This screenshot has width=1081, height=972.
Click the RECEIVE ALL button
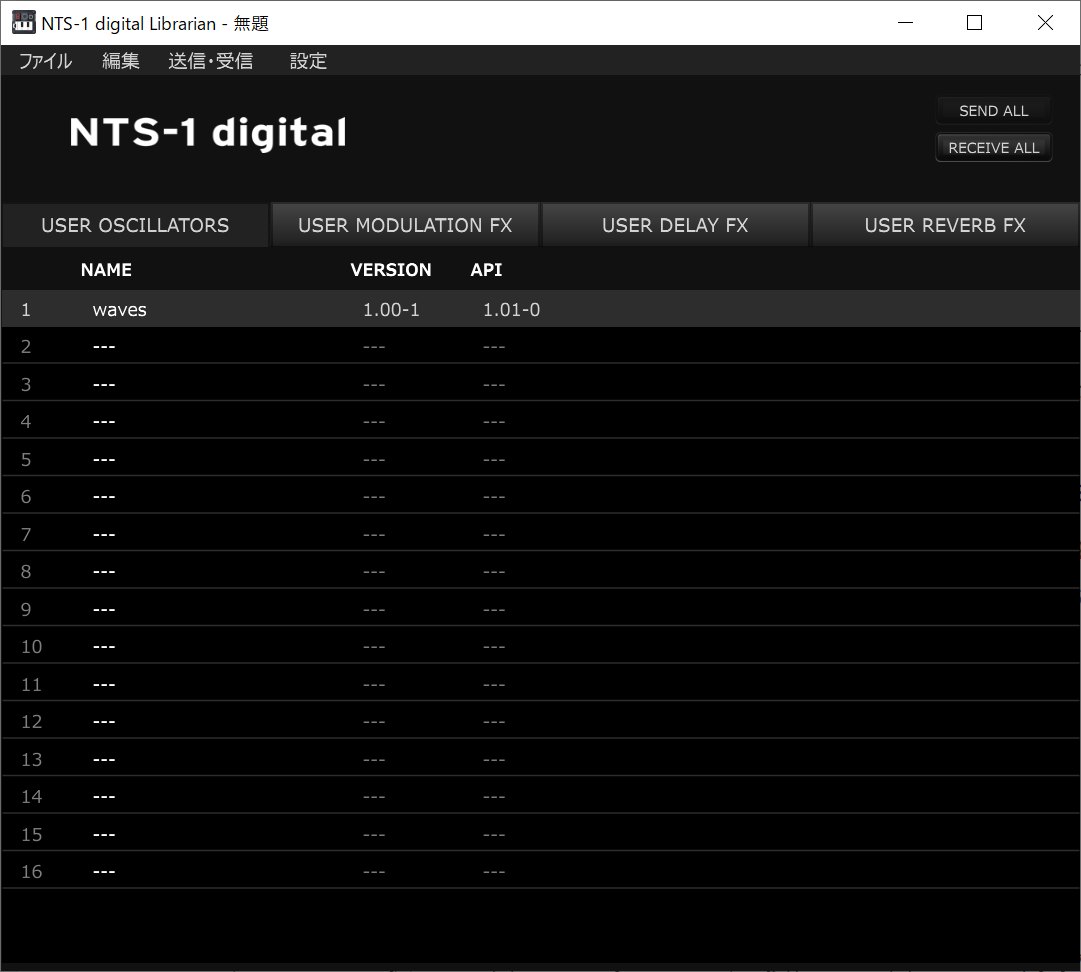tap(993, 148)
